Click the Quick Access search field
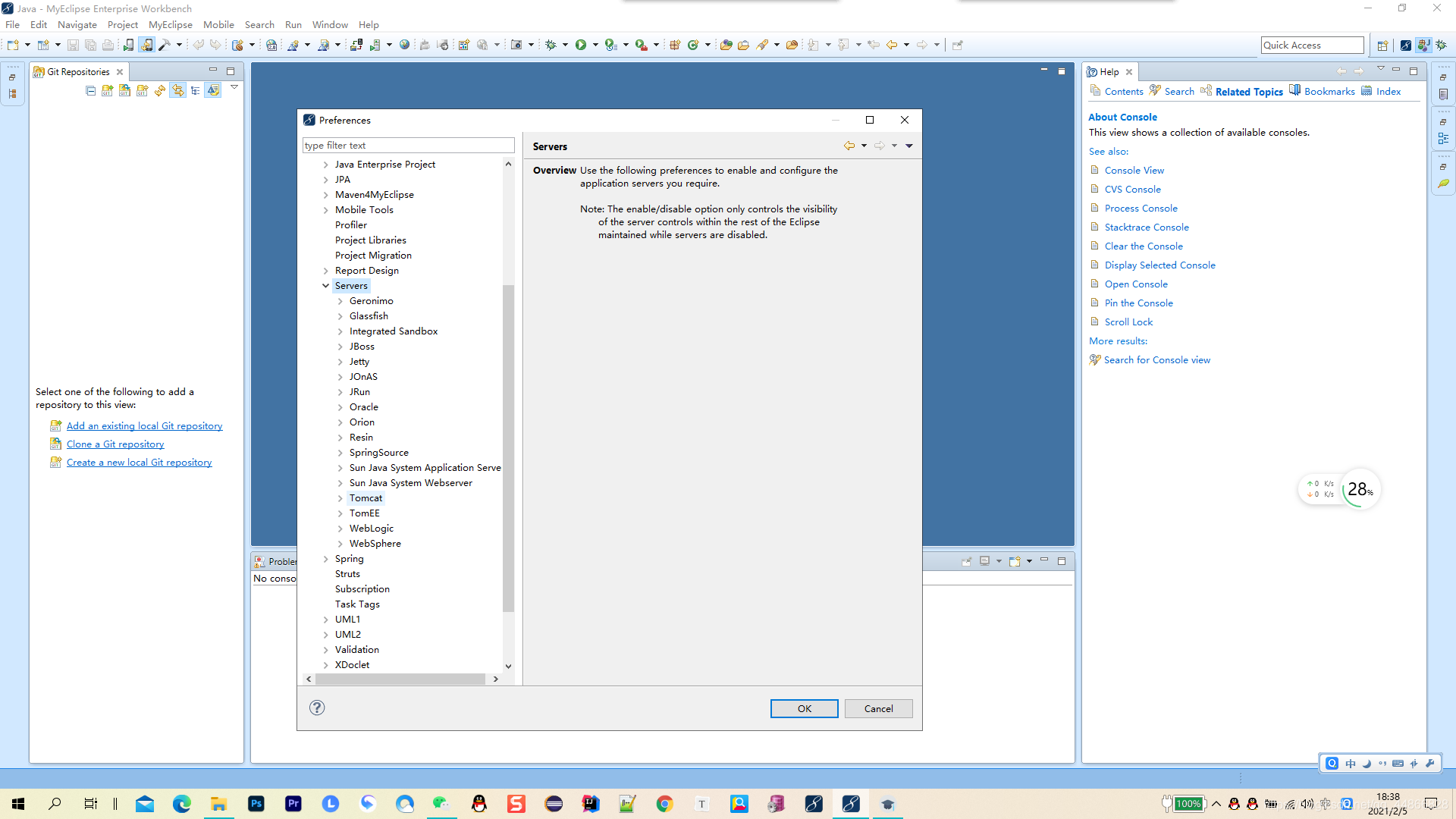 (1313, 45)
